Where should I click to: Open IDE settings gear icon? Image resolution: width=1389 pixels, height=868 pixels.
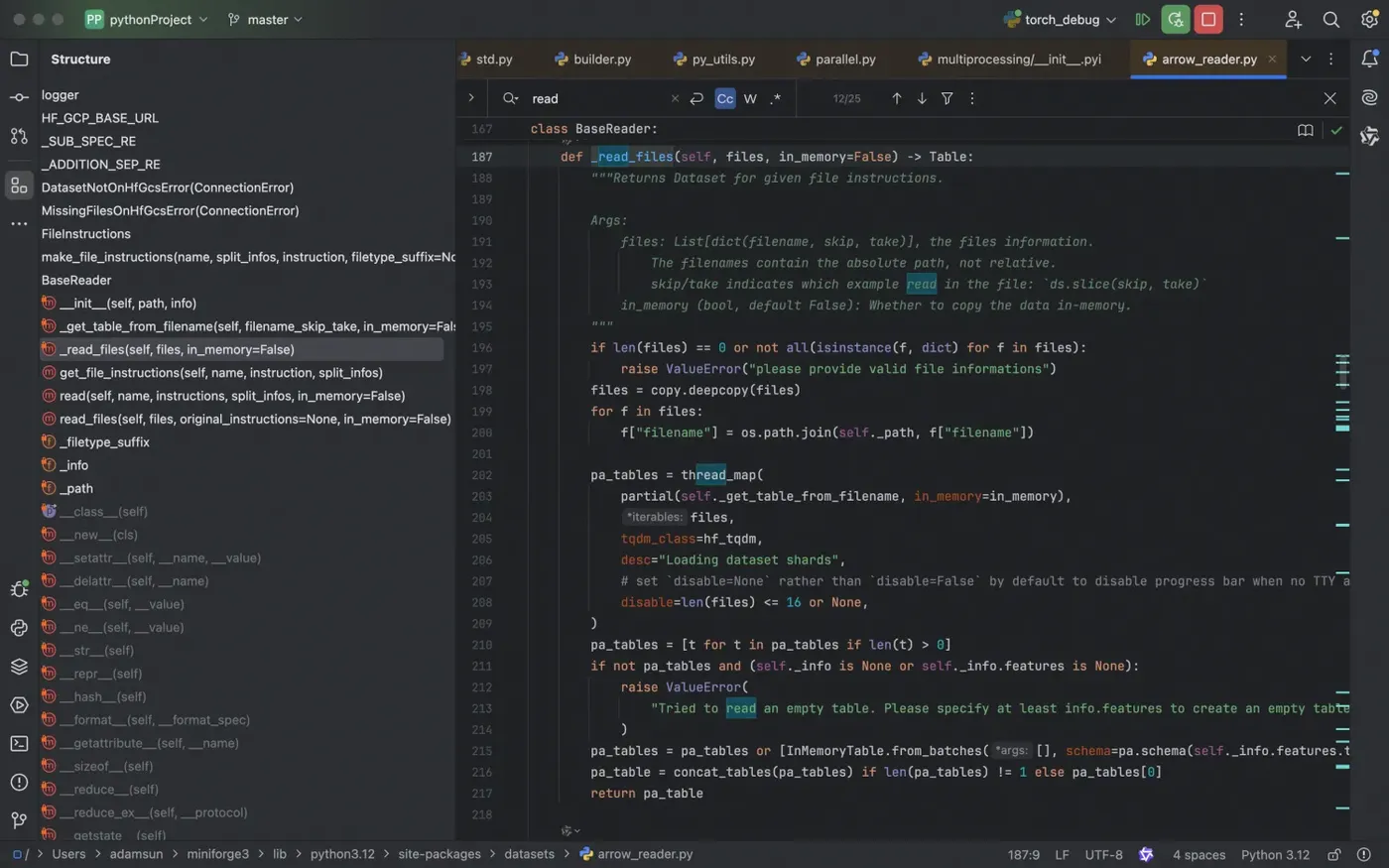pos(1369,19)
